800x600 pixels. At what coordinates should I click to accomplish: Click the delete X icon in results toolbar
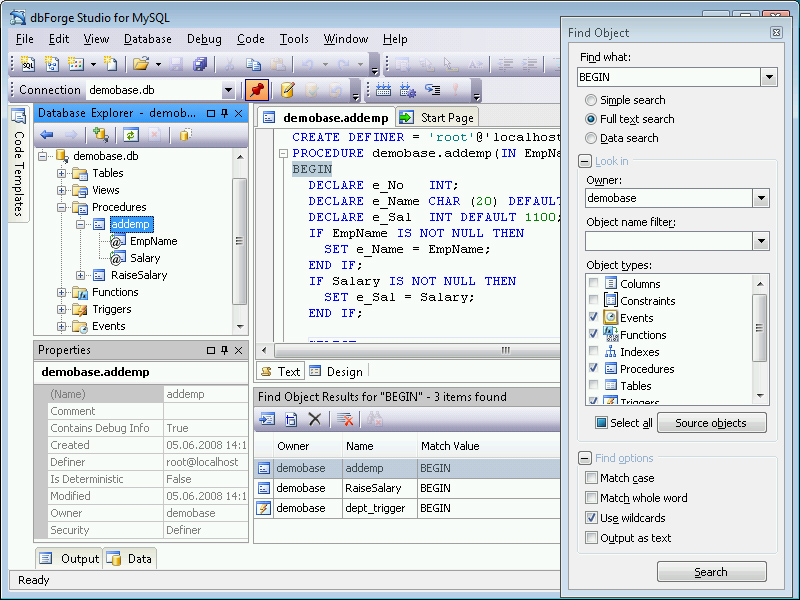point(314,420)
